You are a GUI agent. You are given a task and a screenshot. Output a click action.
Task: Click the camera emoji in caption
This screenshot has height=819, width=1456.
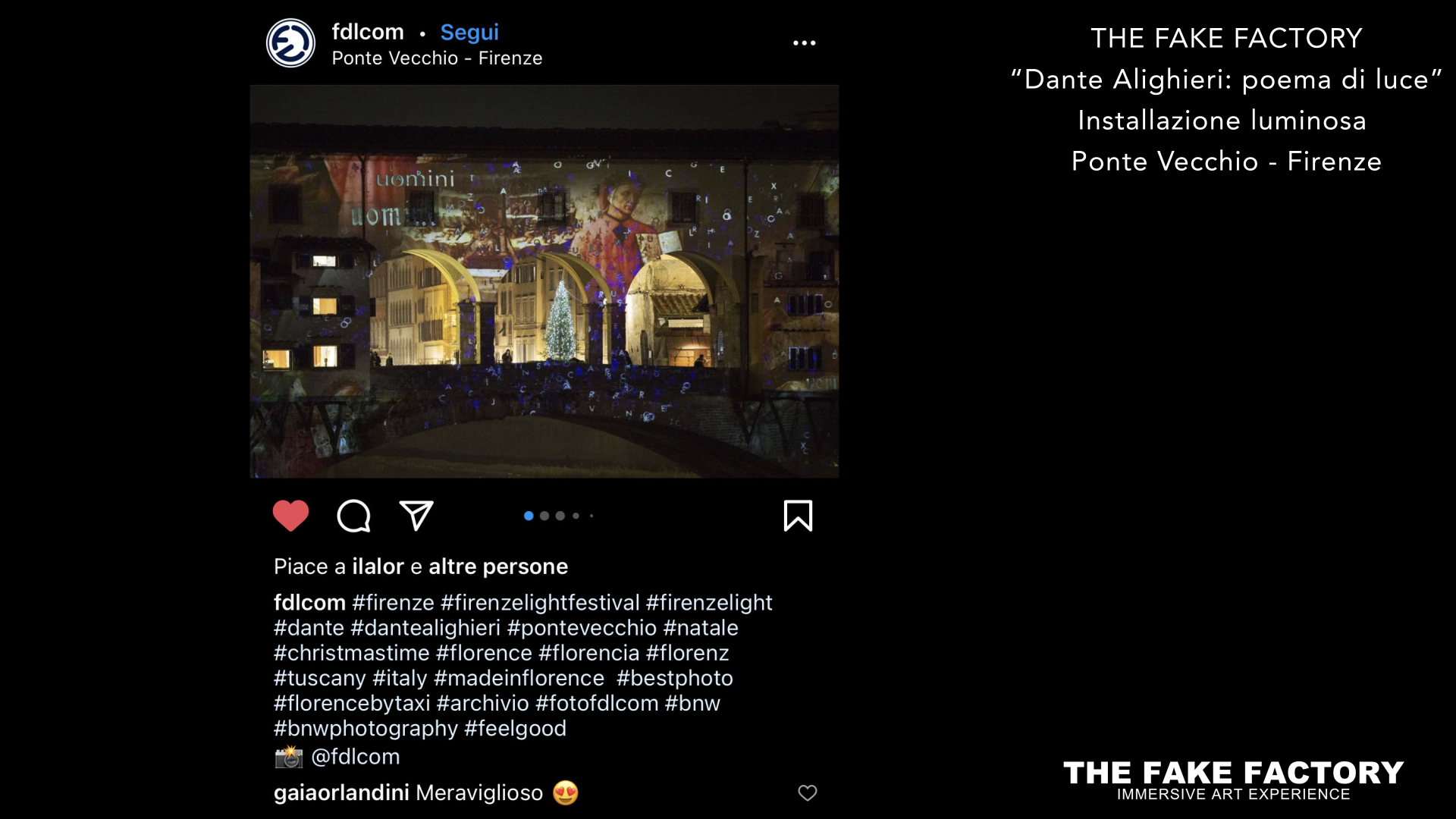click(x=289, y=757)
